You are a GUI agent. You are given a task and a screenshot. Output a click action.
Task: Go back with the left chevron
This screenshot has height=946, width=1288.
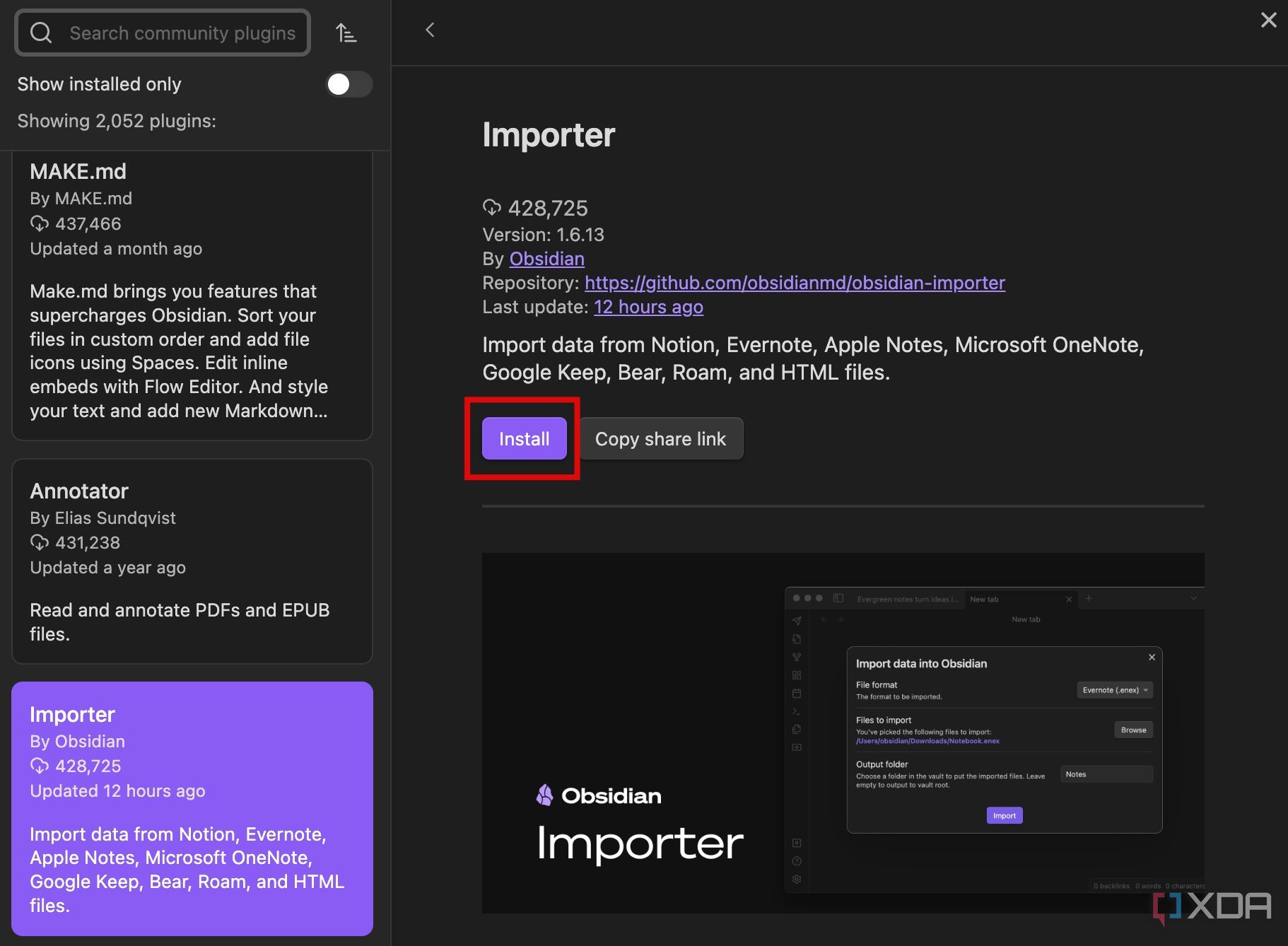pyautogui.click(x=430, y=30)
